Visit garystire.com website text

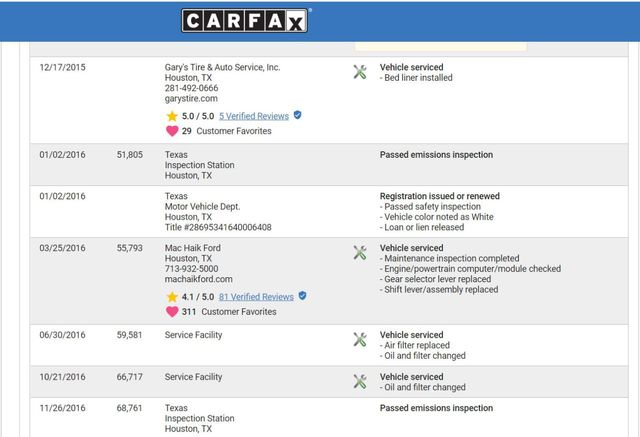191,99
